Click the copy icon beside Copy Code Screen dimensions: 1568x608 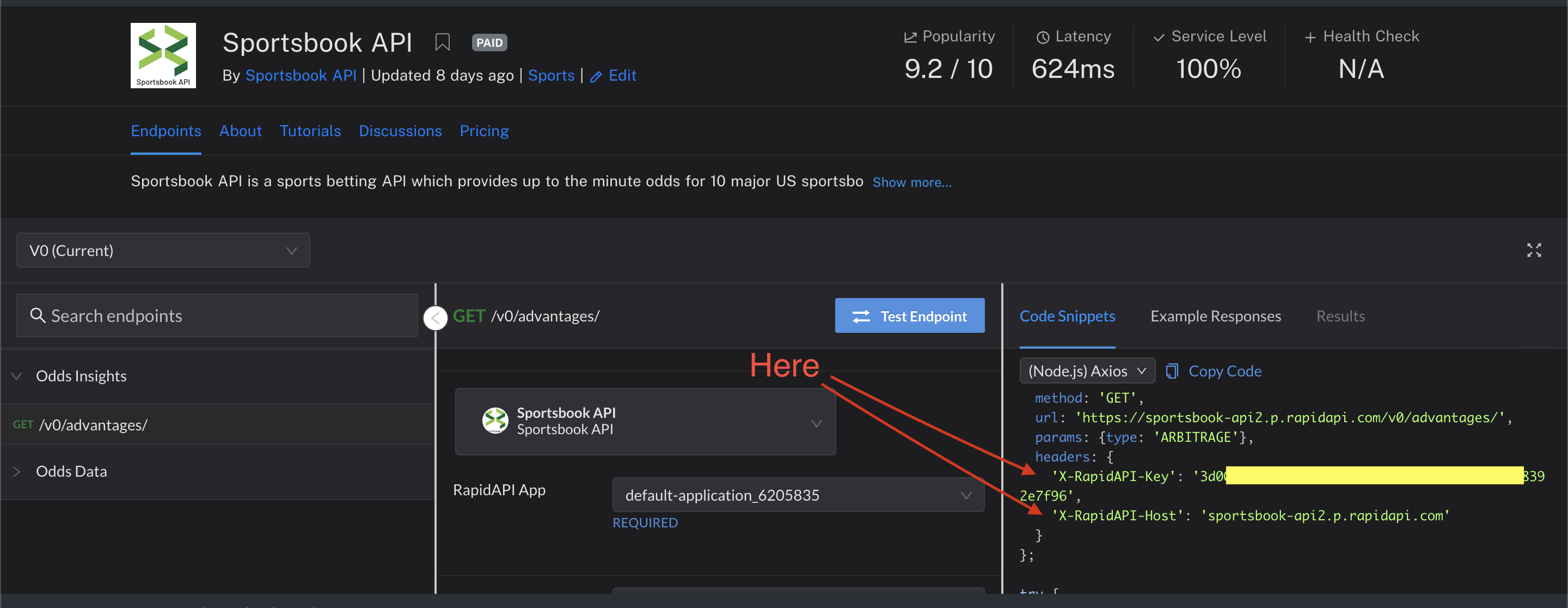[1172, 371]
